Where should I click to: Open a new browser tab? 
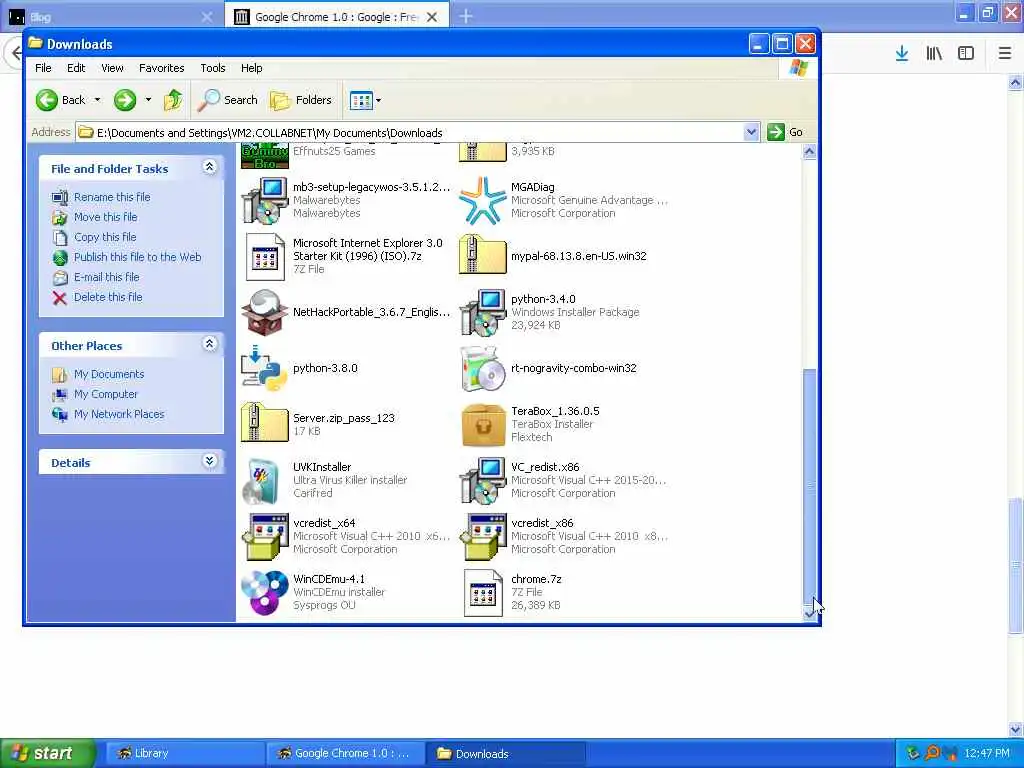click(466, 16)
